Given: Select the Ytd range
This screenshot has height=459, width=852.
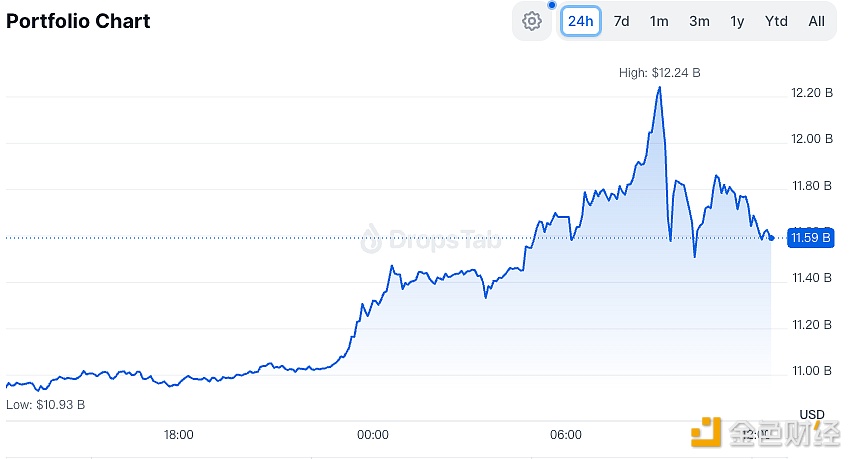Looking at the screenshot, I should [776, 21].
